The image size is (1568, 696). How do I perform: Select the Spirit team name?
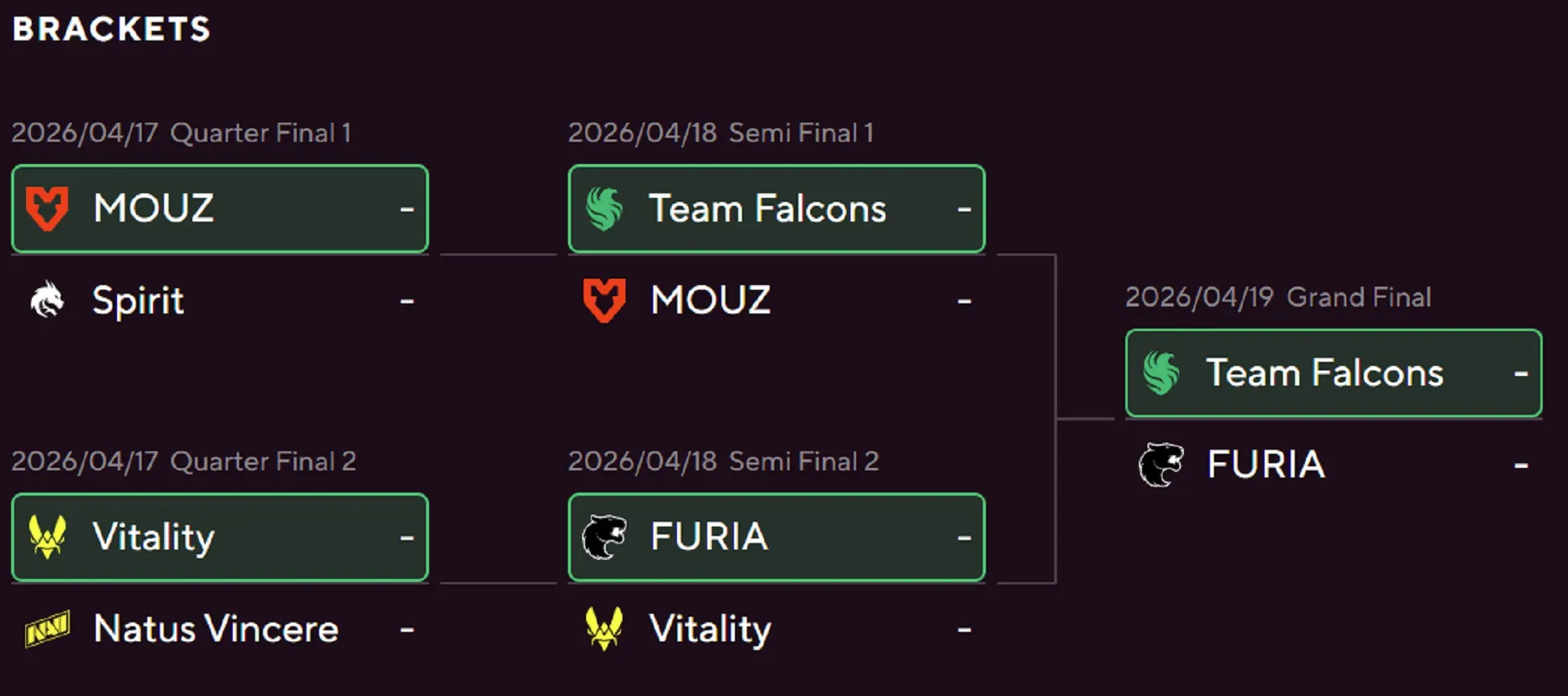pos(137,300)
